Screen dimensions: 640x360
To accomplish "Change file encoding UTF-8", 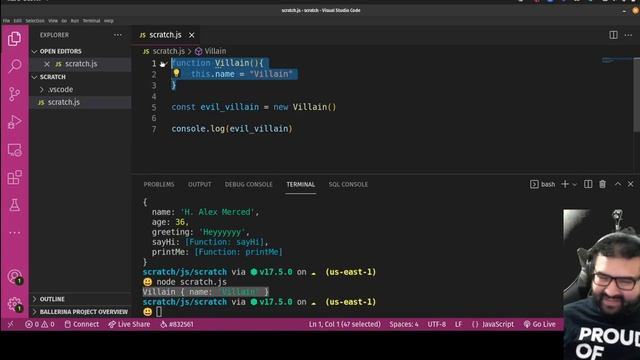I will (x=436, y=324).
